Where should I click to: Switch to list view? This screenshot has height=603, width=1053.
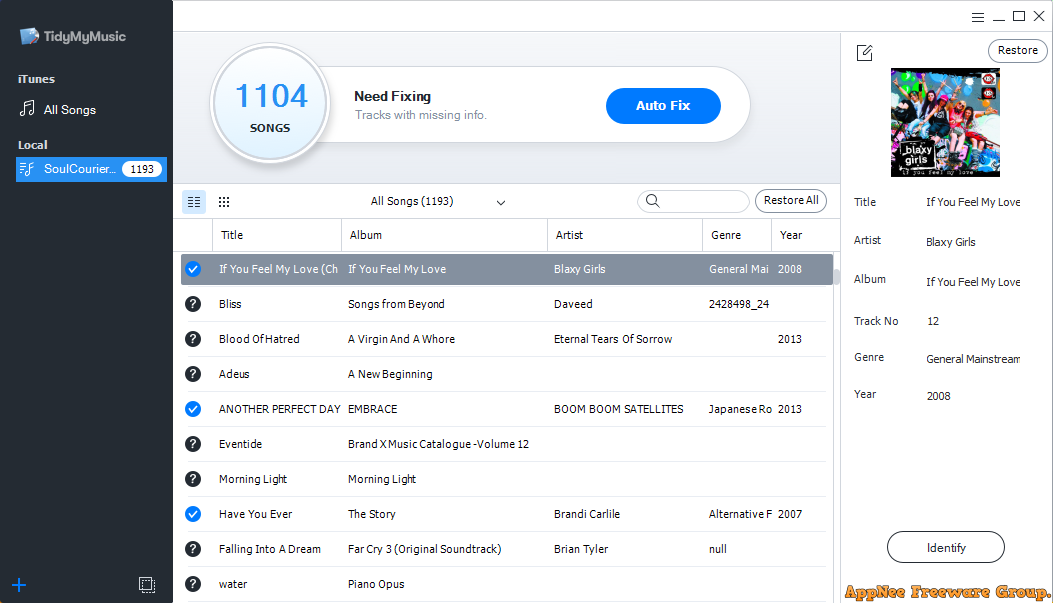194,201
